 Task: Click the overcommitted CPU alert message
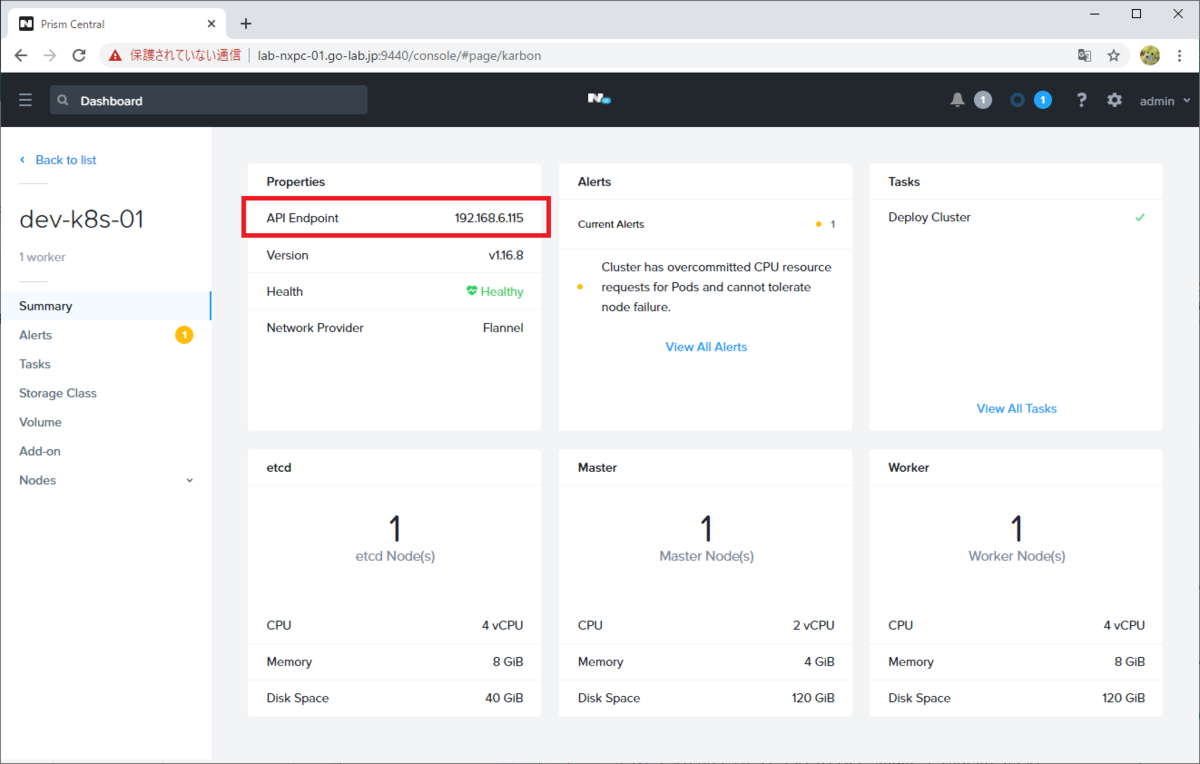click(716, 287)
